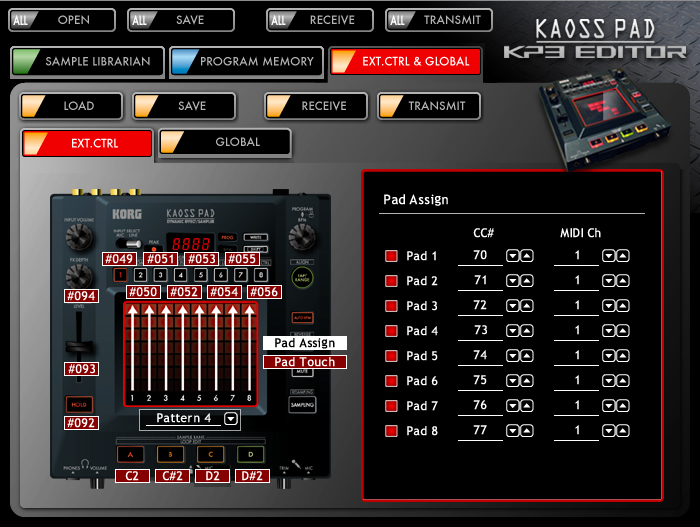
Task: Click the Pad 7 MIDI Ch value field
Action: point(576,406)
